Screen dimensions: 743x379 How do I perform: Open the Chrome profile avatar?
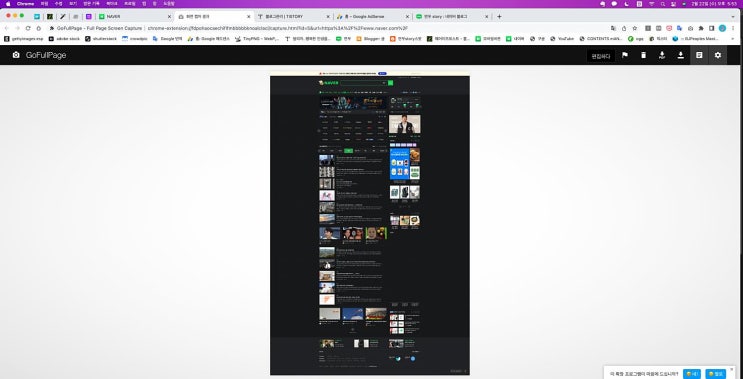tap(722, 28)
